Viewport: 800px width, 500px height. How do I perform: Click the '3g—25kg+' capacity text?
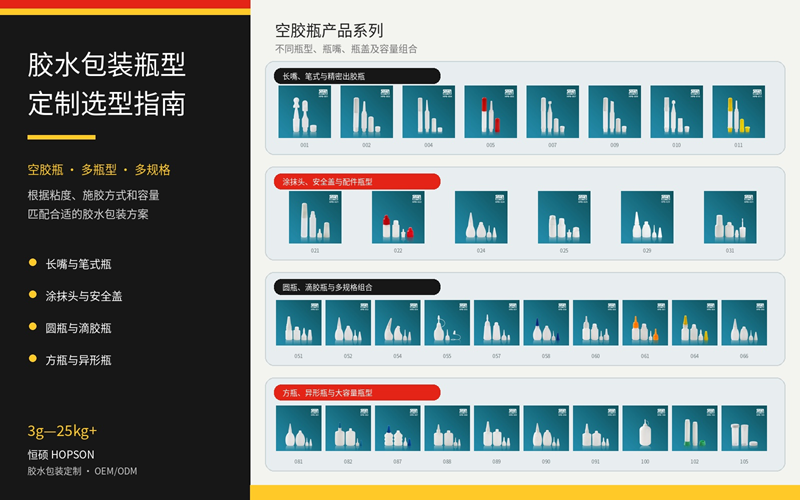[x=62, y=431]
